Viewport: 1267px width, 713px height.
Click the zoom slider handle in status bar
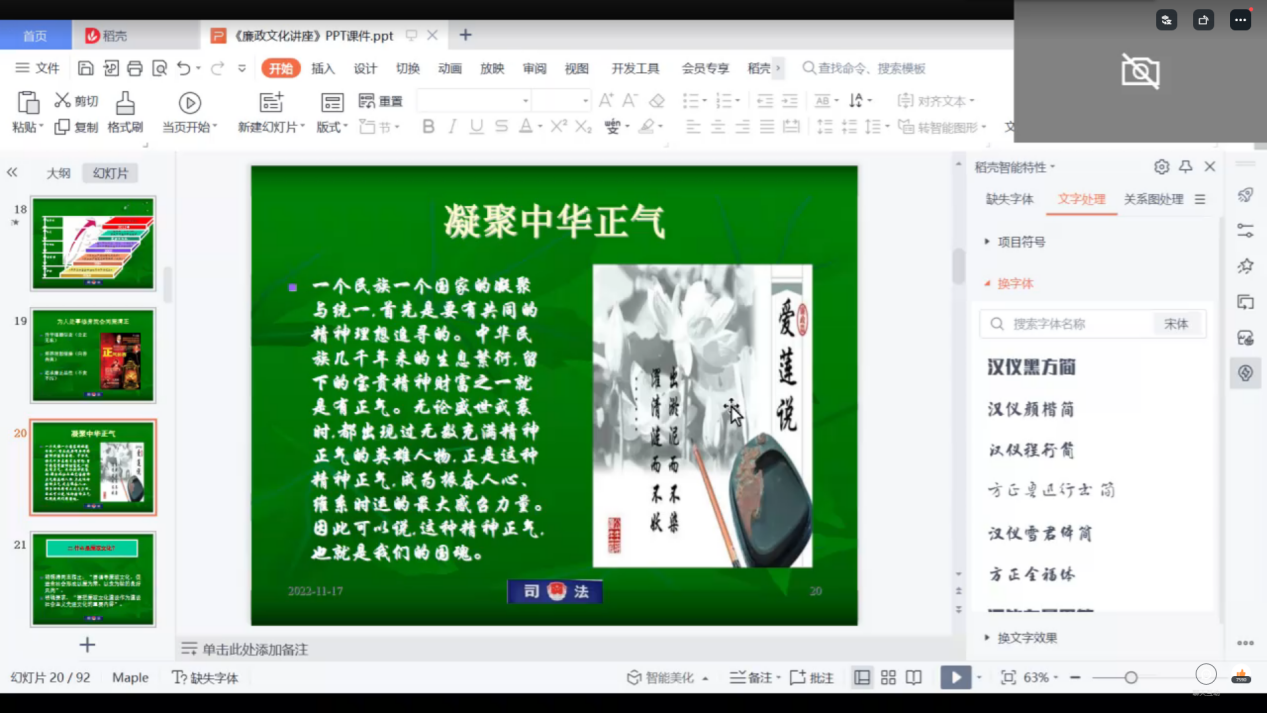pos(1131,677)
